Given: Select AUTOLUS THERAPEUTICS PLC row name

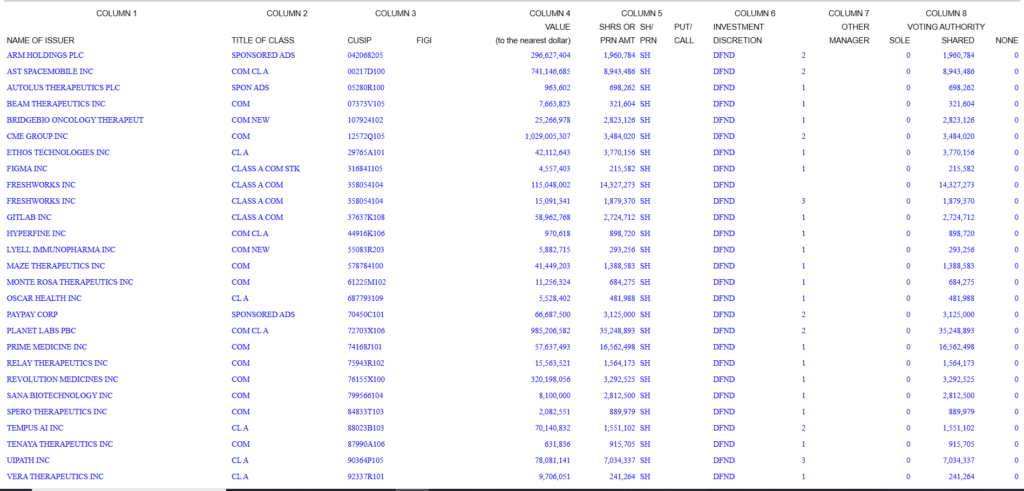Looking at the screenshot, I should click(63, 87).
